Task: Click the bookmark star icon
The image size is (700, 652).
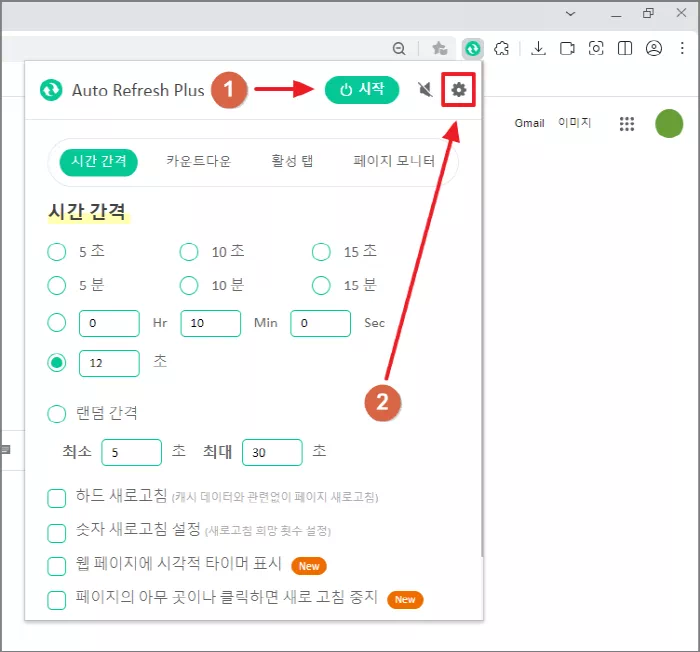Action: [440, 48]
